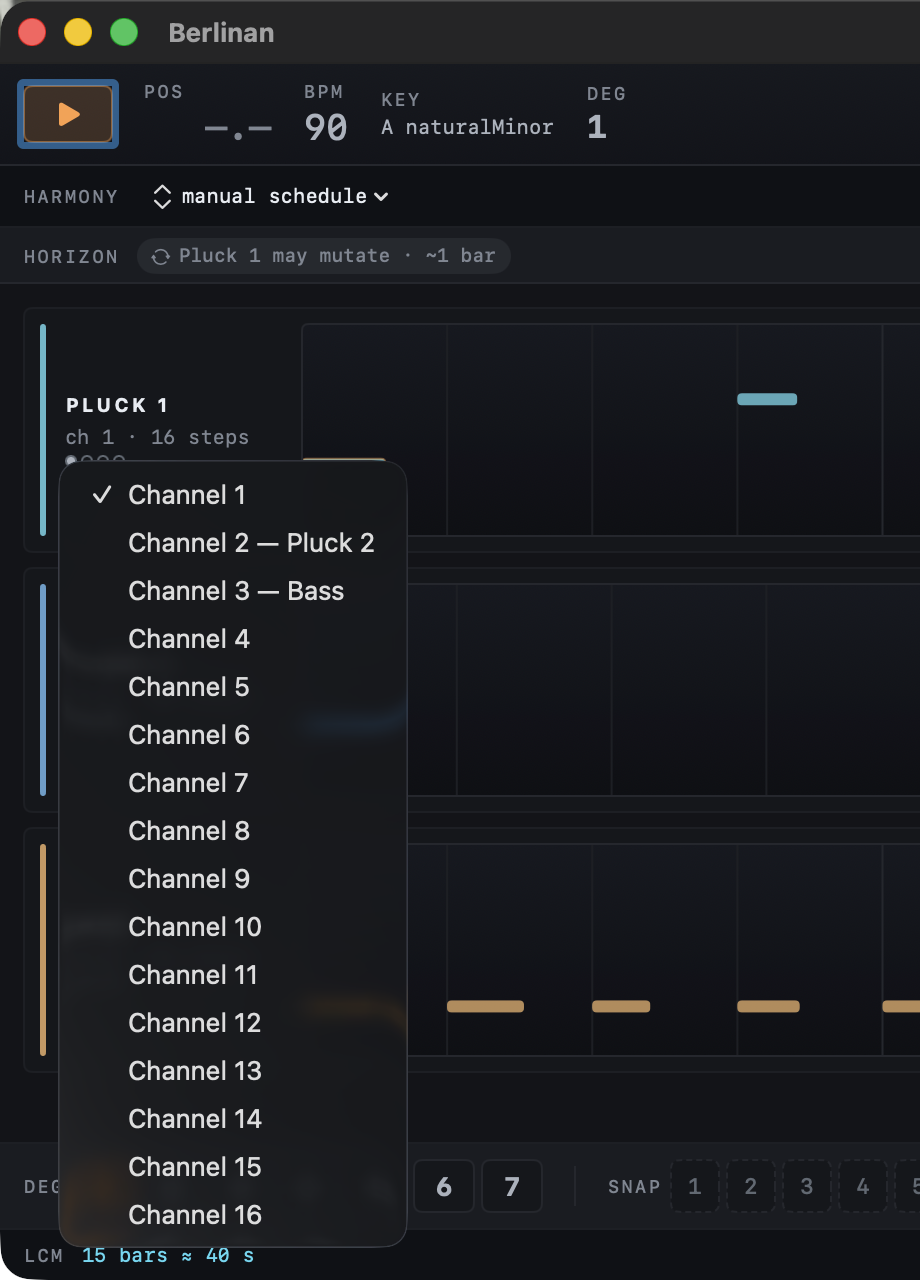The image size is (920, 1280).
Task: Start playback with the orange play button
Action: (x=68, y=114)
